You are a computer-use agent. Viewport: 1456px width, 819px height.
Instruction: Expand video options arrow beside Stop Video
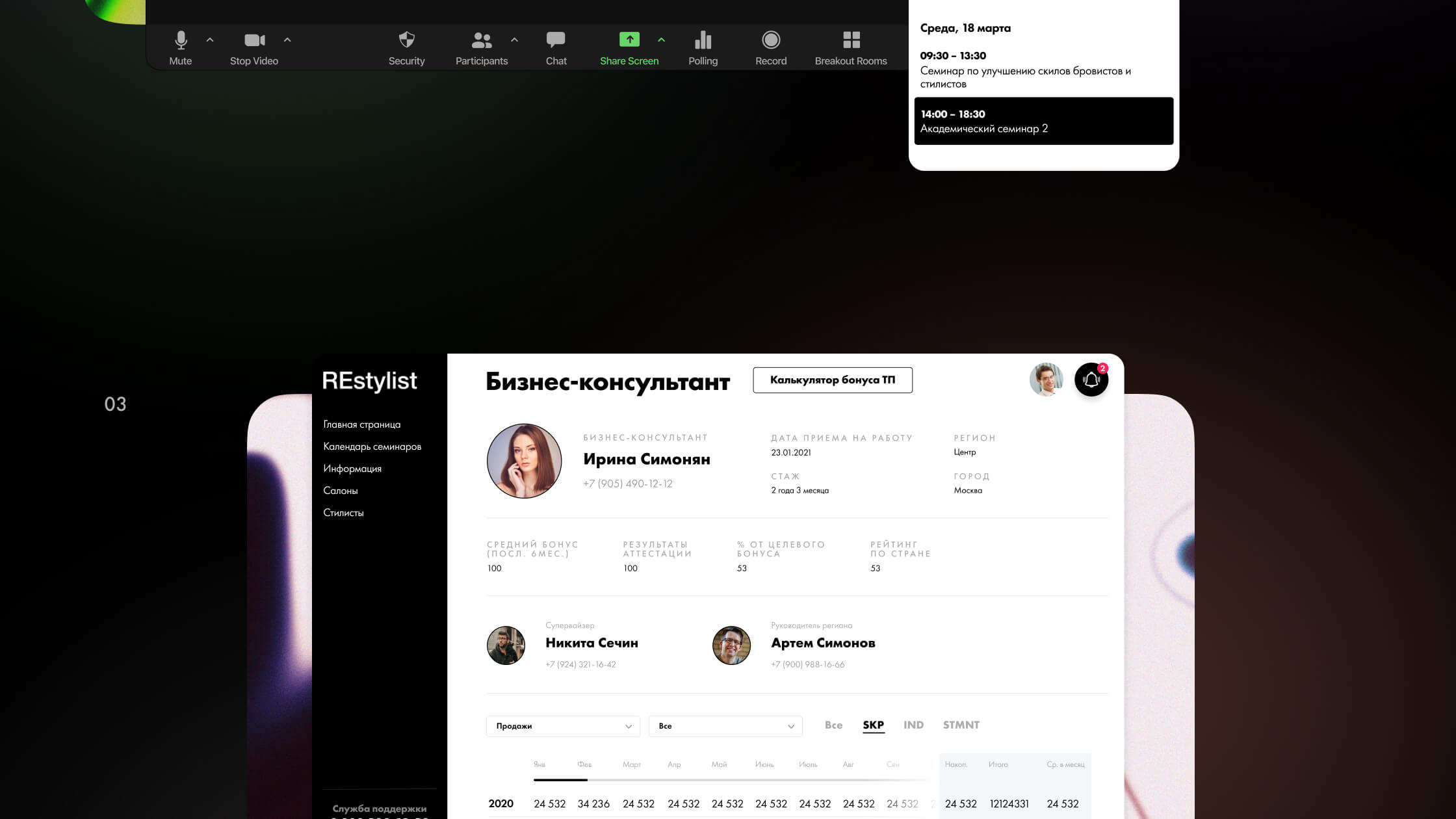tap(287, 40)
